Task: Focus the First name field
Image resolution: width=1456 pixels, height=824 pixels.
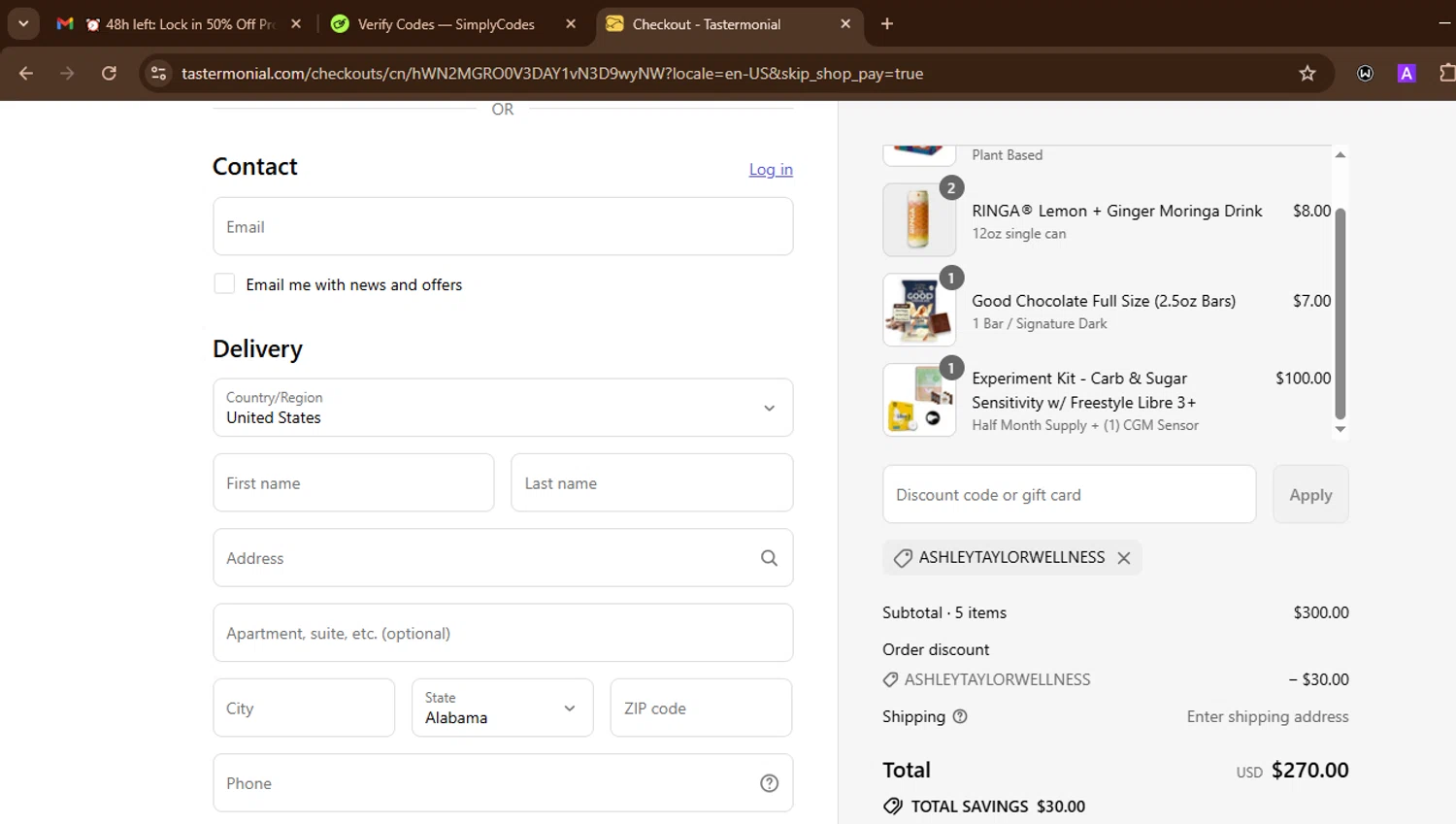Action: pos(353,483)
